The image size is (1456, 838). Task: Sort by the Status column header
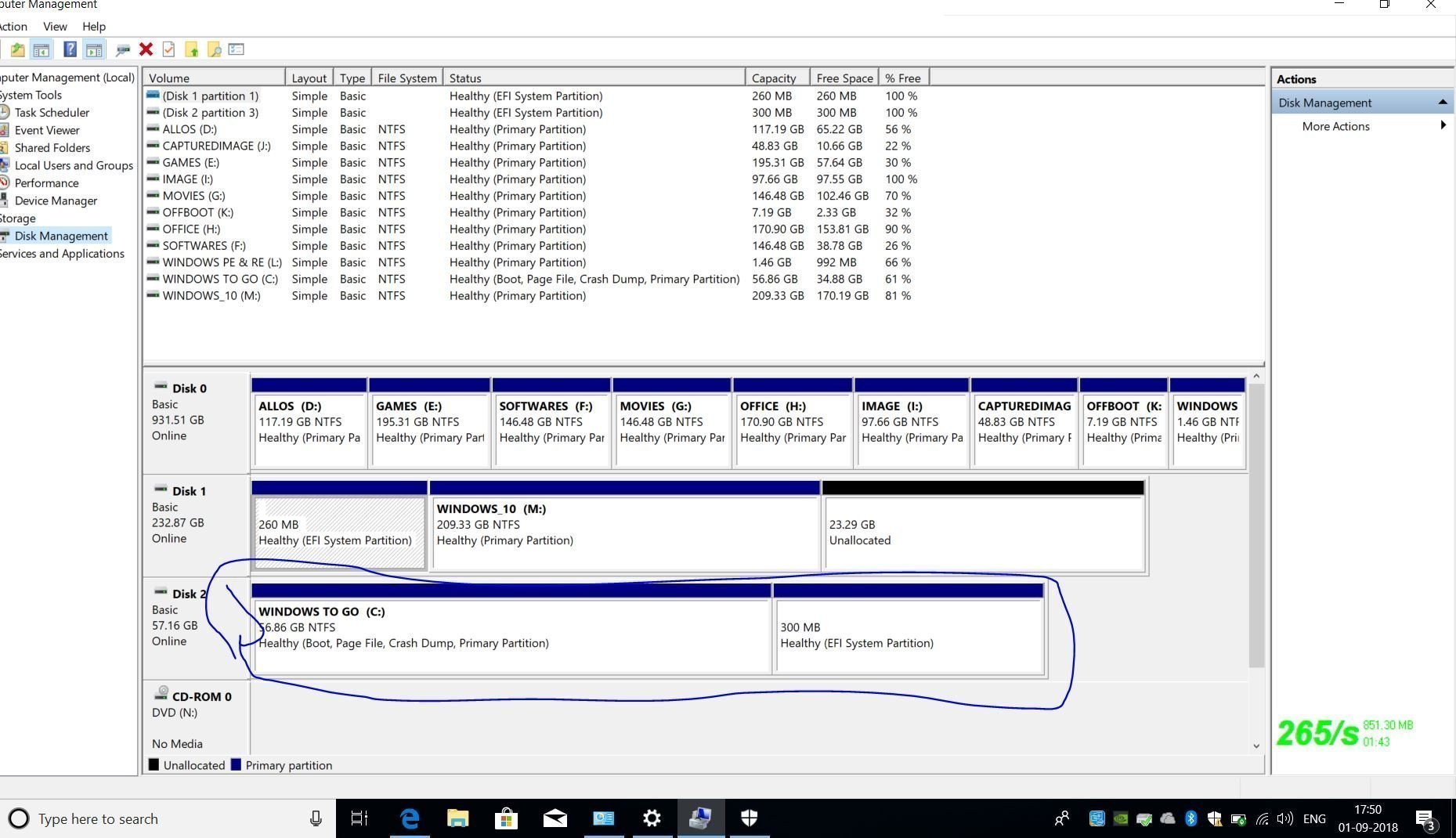tap(594, 78)
